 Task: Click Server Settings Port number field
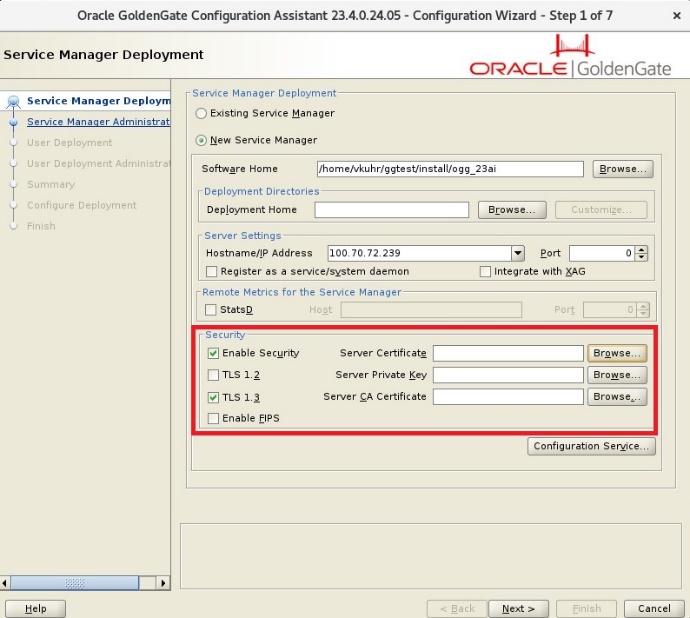pos(602,253)
